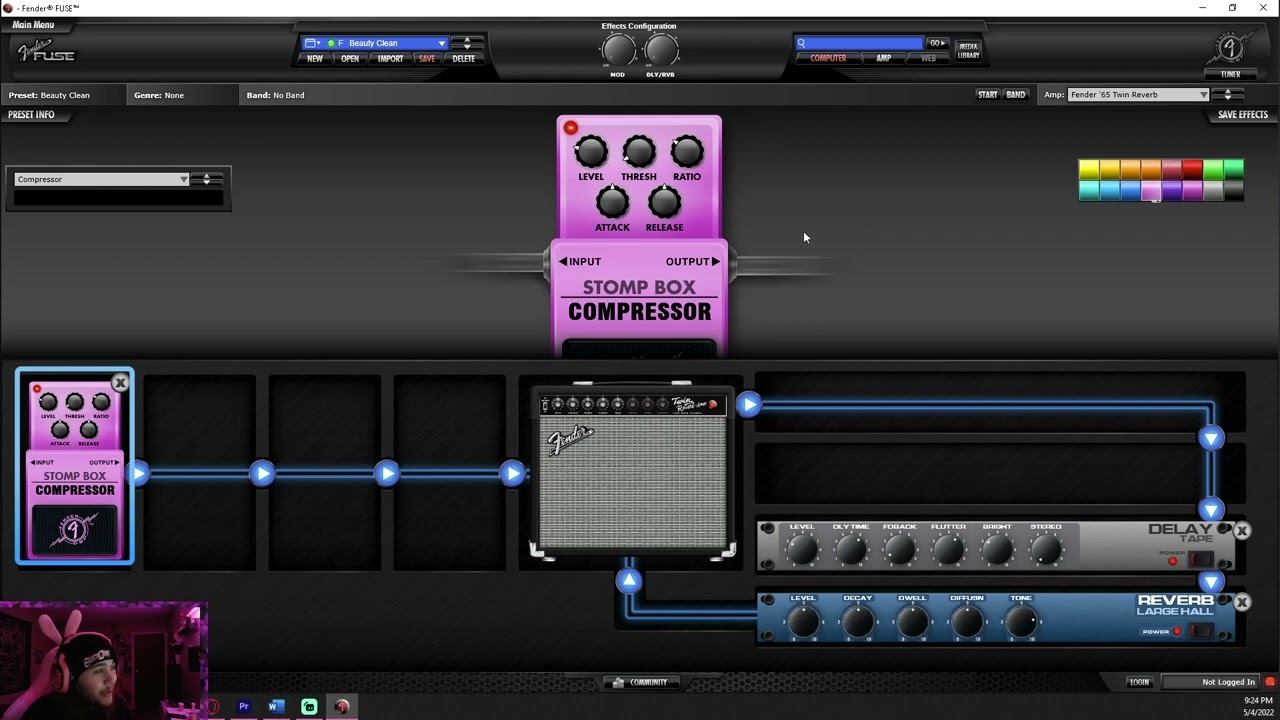Click the RATIO knob on the large Compressor pedal
Screen dimensions: 1280x720
click(x=687, y=152)
